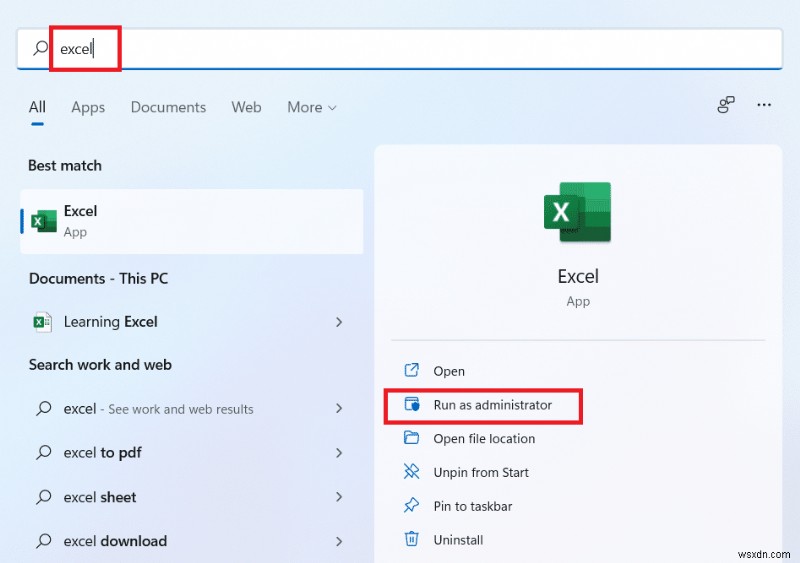This screenshot has height=563, width=800.
Task: Click the 'Best match' heading
Action: click(65, 165)
